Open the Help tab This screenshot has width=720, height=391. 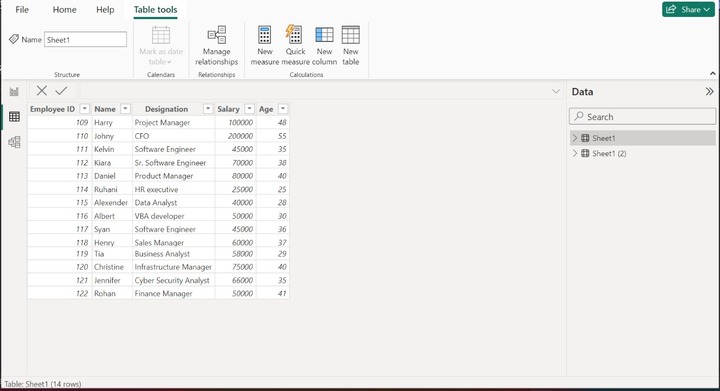[105, 10]
